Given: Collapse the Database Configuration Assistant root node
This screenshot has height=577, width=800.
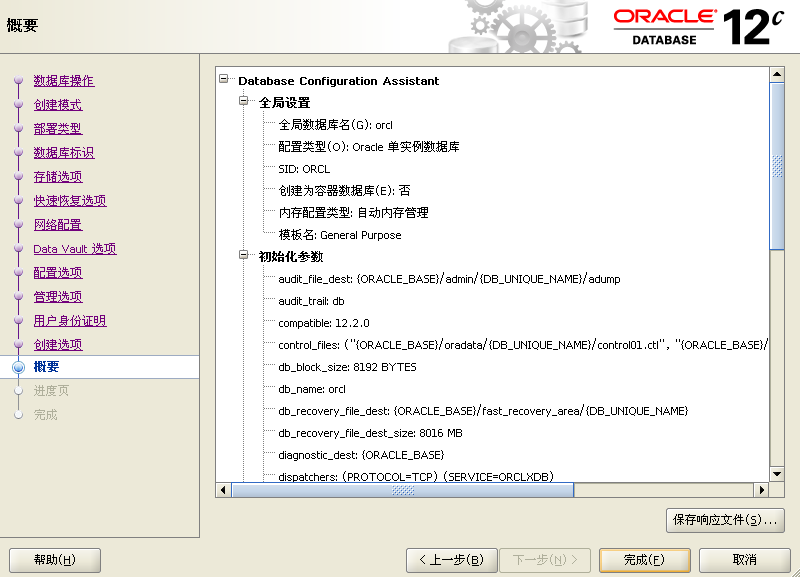Looking at the screenshot, I should [223, 79].
